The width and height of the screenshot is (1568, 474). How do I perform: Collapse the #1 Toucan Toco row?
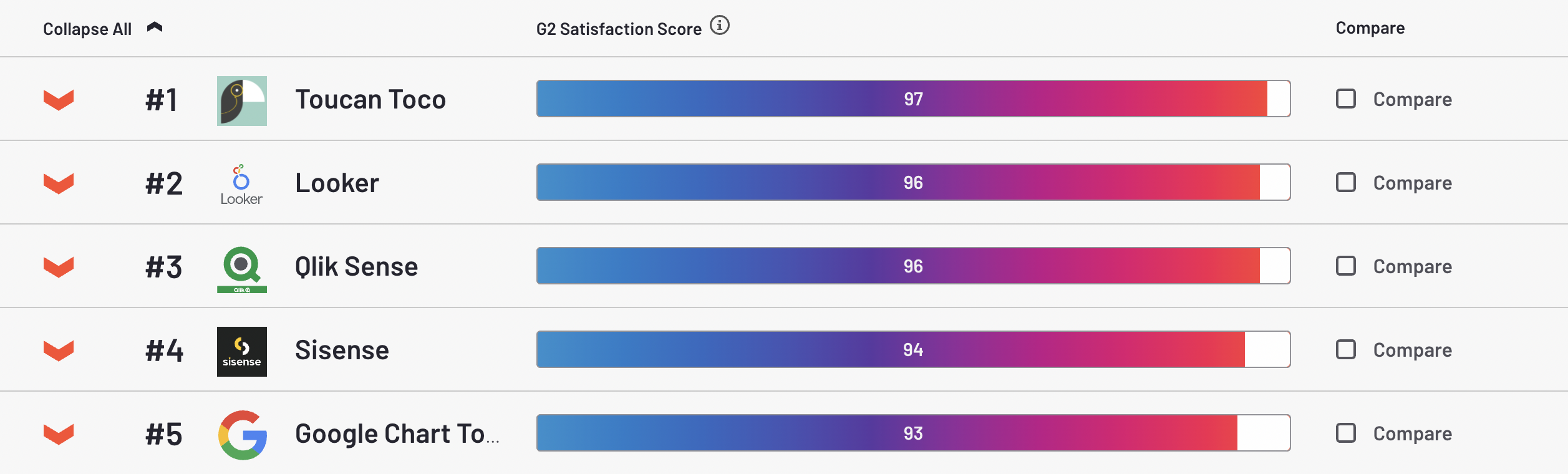[x=59, y=100]
